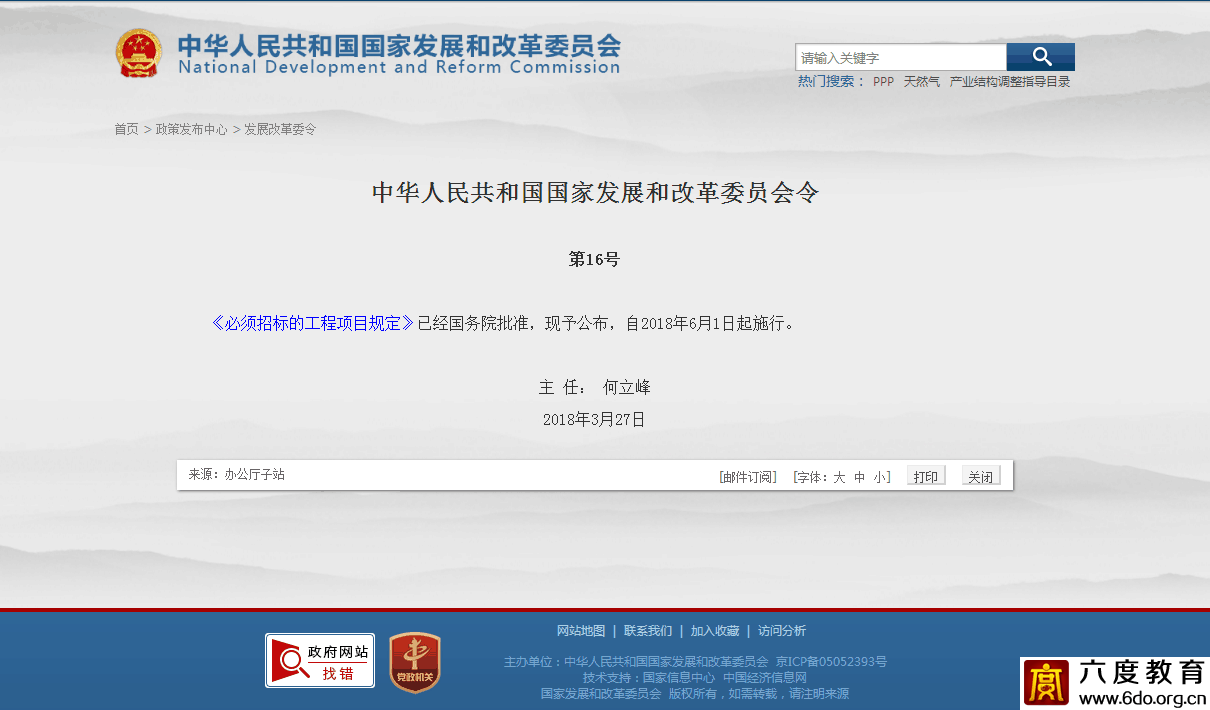The image size is (1210, 710).
Task: Open 产业结构调整指导目录 hot search link
Action: coord(1009,82)
